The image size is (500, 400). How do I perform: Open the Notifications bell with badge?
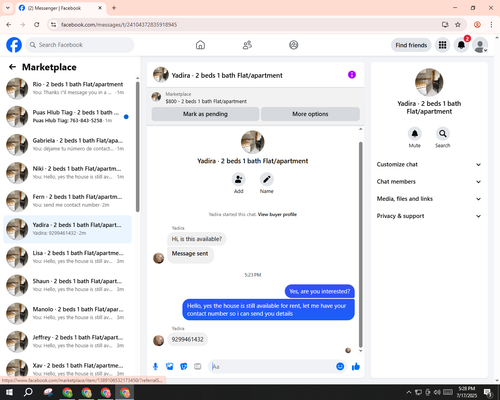(x=461, y=45)
